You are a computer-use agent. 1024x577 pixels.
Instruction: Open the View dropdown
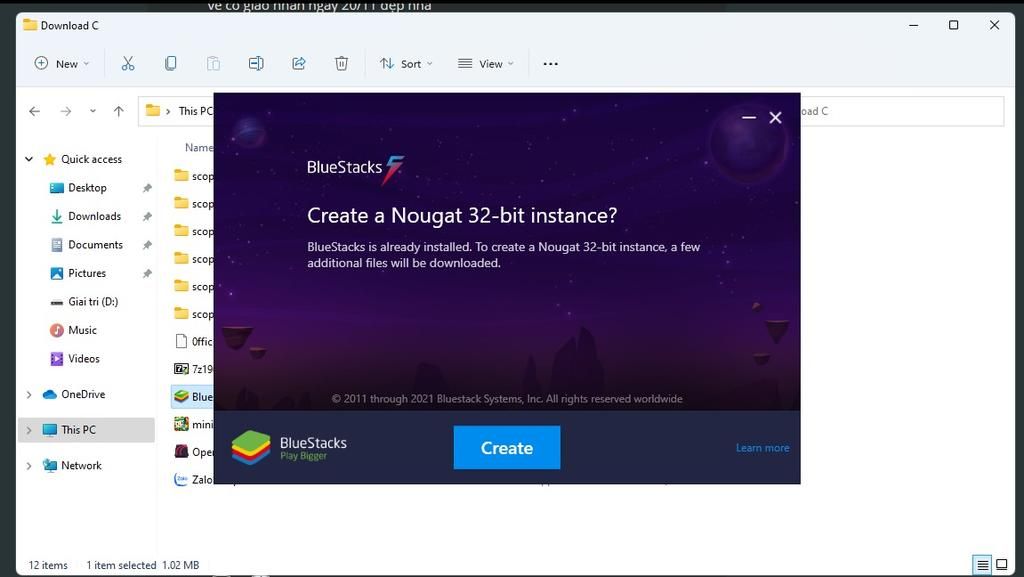click(486, 63)
